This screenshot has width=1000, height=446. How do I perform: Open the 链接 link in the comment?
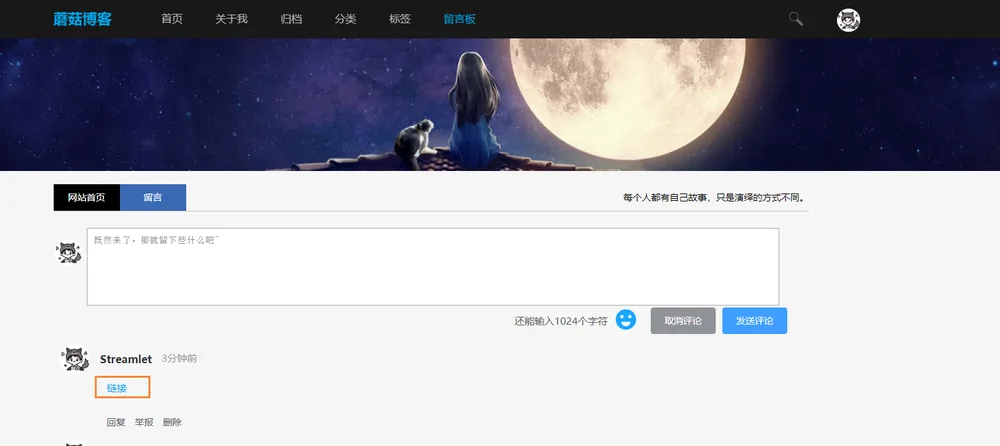coord(117,388)
